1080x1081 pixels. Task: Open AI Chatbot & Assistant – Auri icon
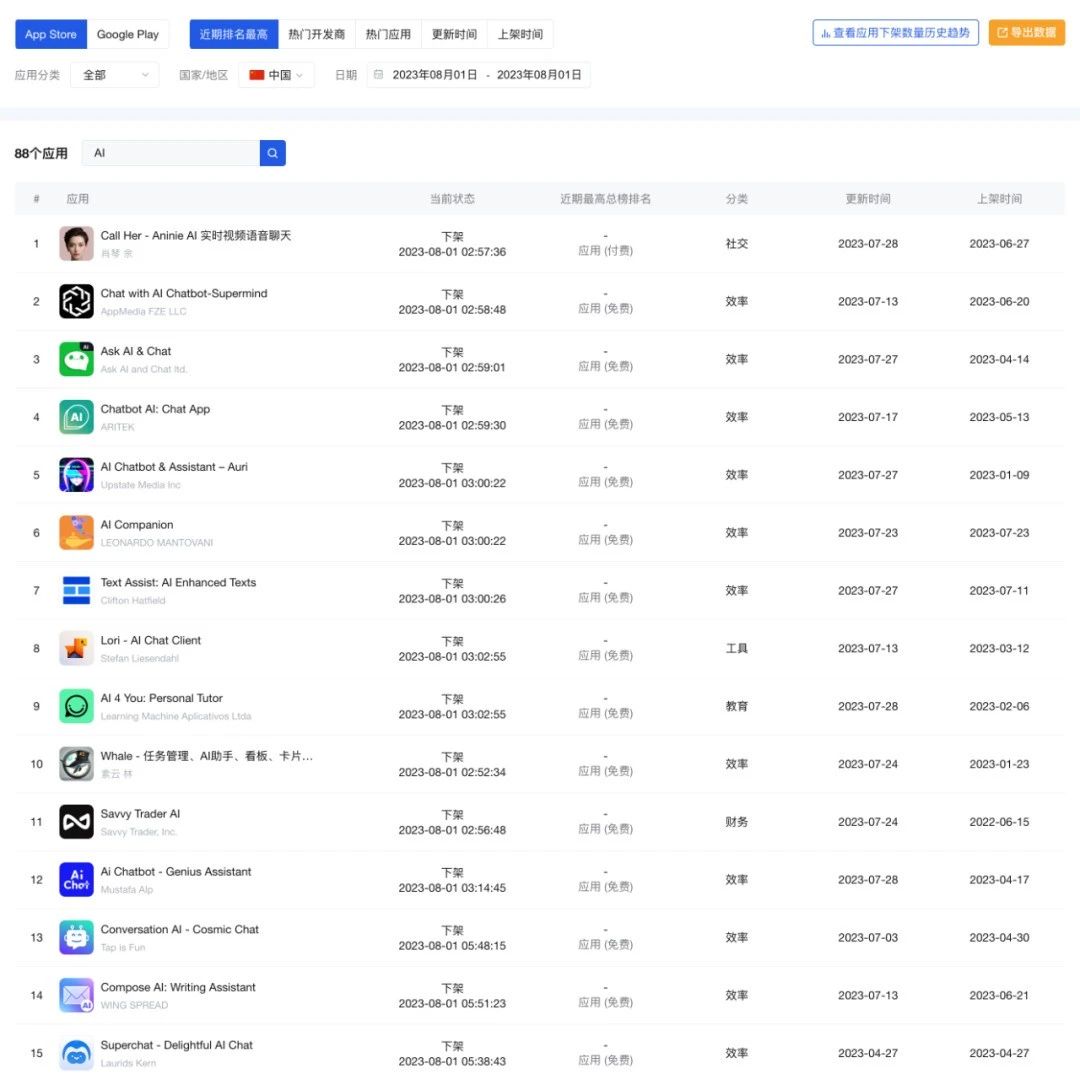click(x=77, y=475)
